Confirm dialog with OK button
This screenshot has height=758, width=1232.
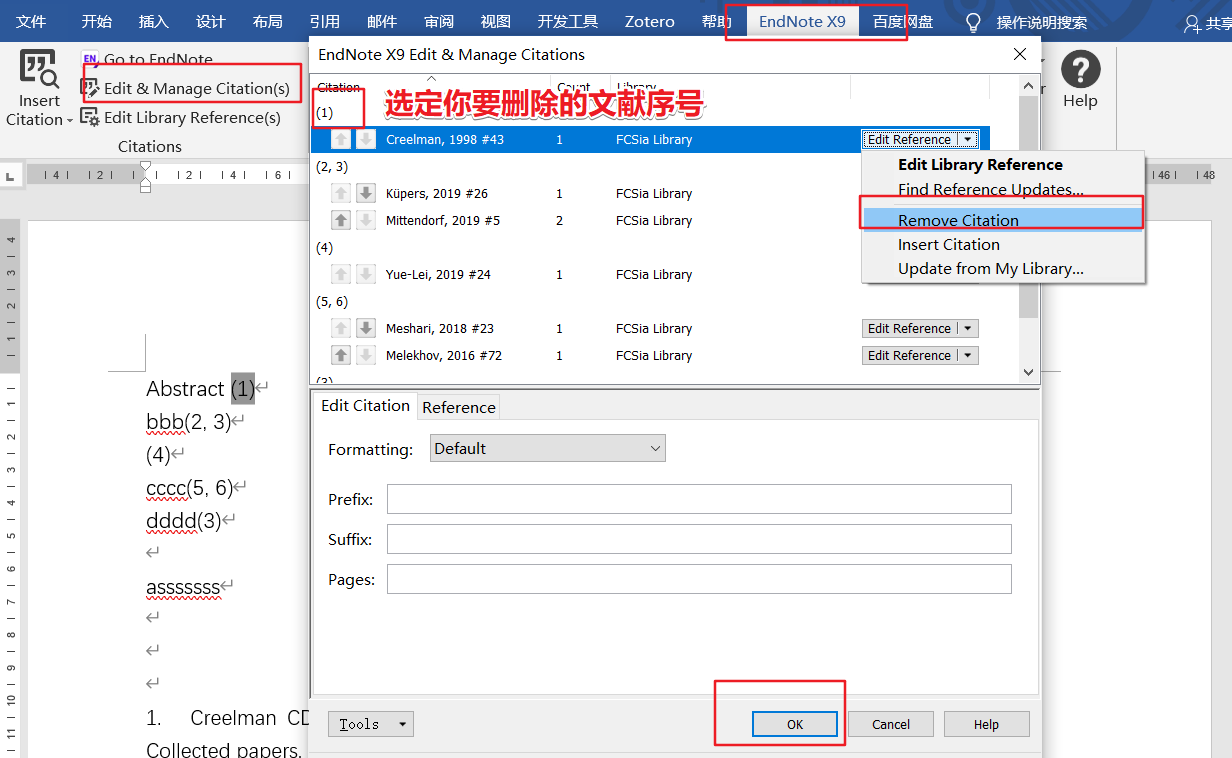click(795, 724)
